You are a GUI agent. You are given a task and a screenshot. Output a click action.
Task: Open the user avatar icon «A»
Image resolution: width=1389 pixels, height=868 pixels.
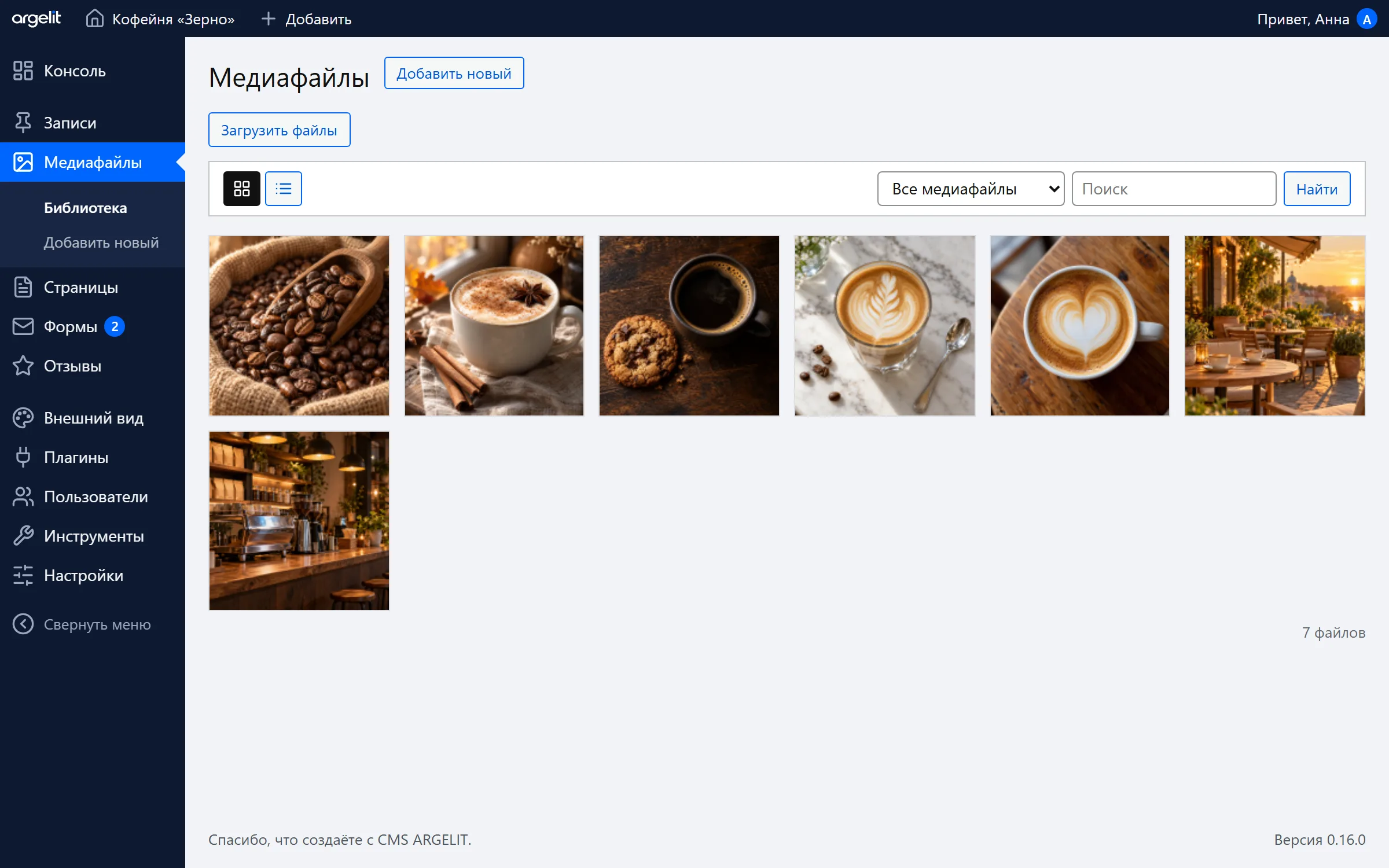[x=1366, y=19]
